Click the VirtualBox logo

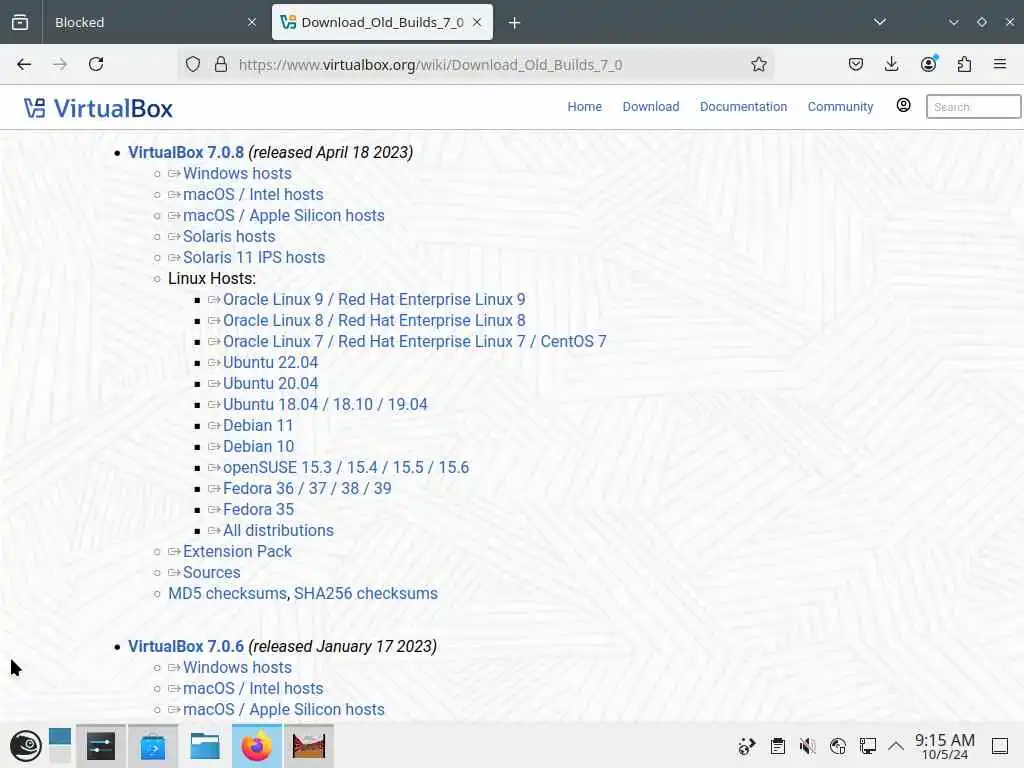[98, 108]
